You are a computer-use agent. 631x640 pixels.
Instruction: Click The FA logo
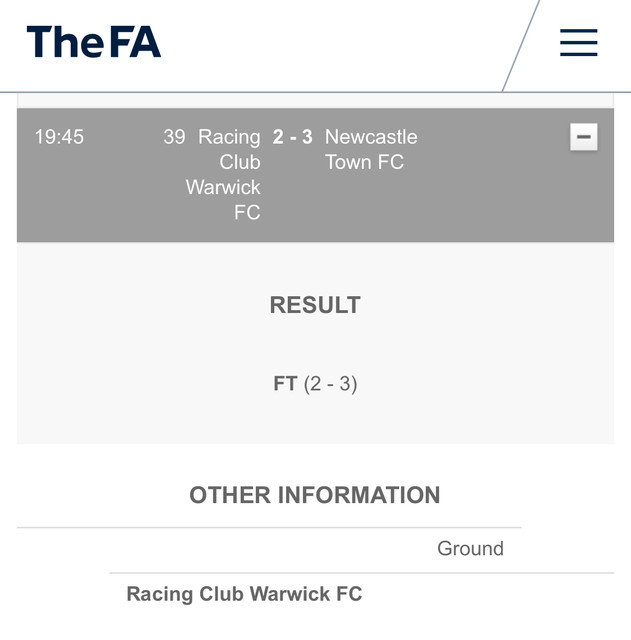[94, 42]
